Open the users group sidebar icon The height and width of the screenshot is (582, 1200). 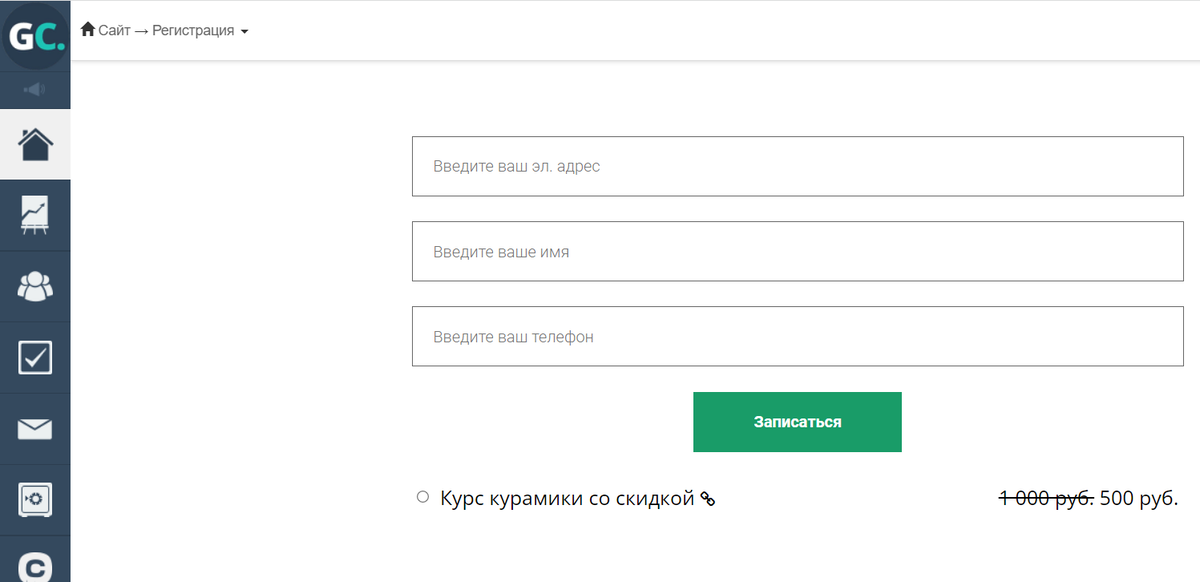[35, 287]
